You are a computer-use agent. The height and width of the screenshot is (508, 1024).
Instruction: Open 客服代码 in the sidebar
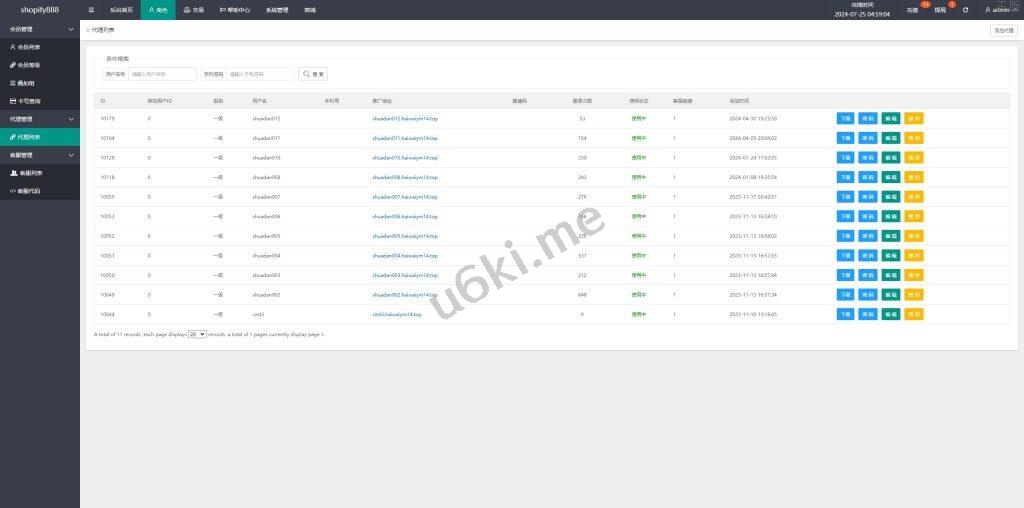(x=30, y=190)
